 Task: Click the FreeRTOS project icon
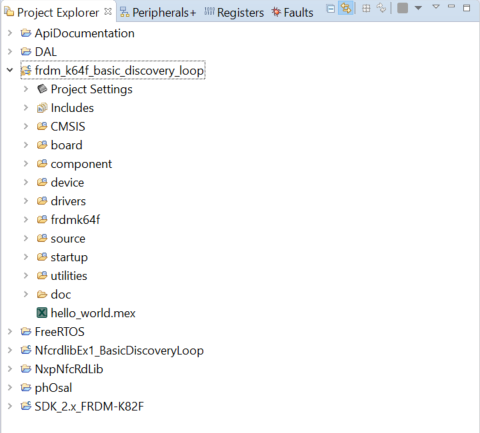click(x=26, y=332)
